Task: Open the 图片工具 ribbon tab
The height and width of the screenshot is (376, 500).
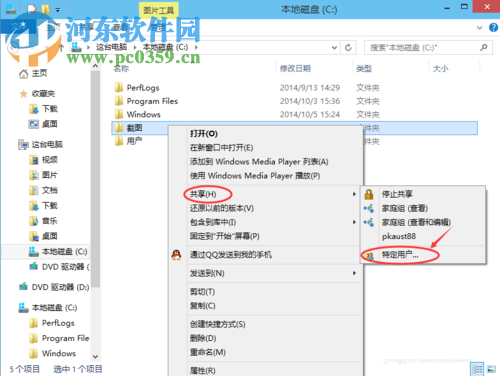Action: point(159,10)
